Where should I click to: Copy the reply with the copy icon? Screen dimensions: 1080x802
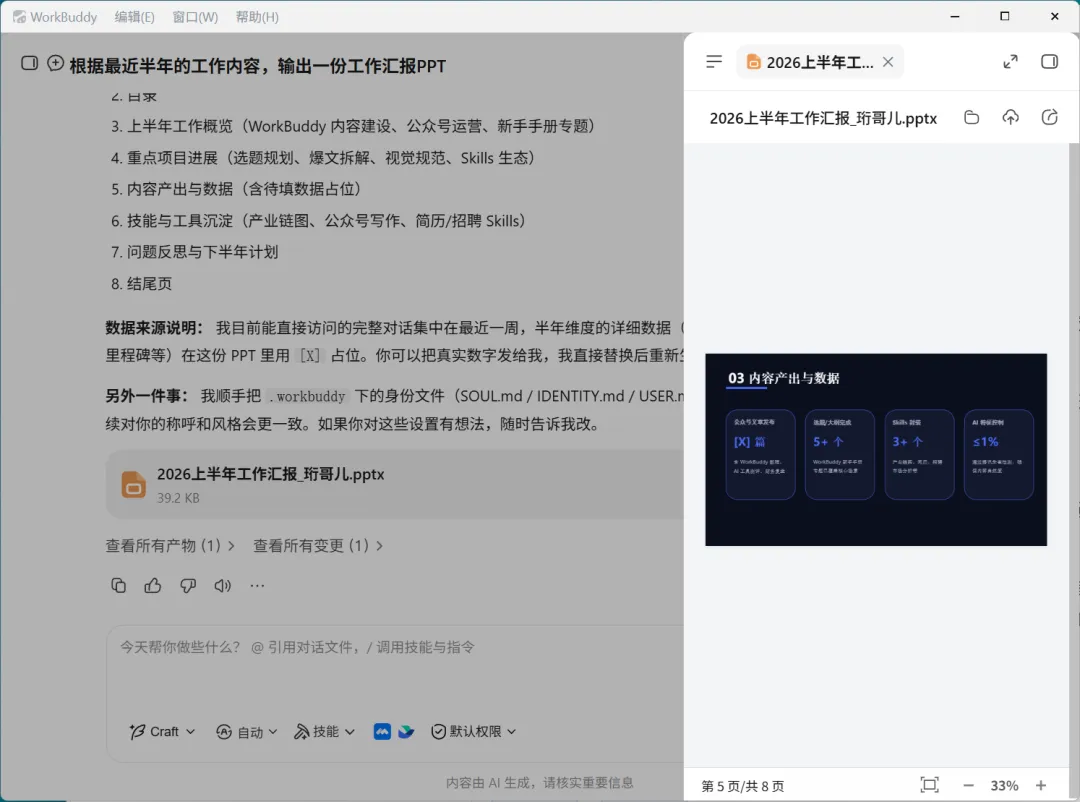tap(118, 586)
